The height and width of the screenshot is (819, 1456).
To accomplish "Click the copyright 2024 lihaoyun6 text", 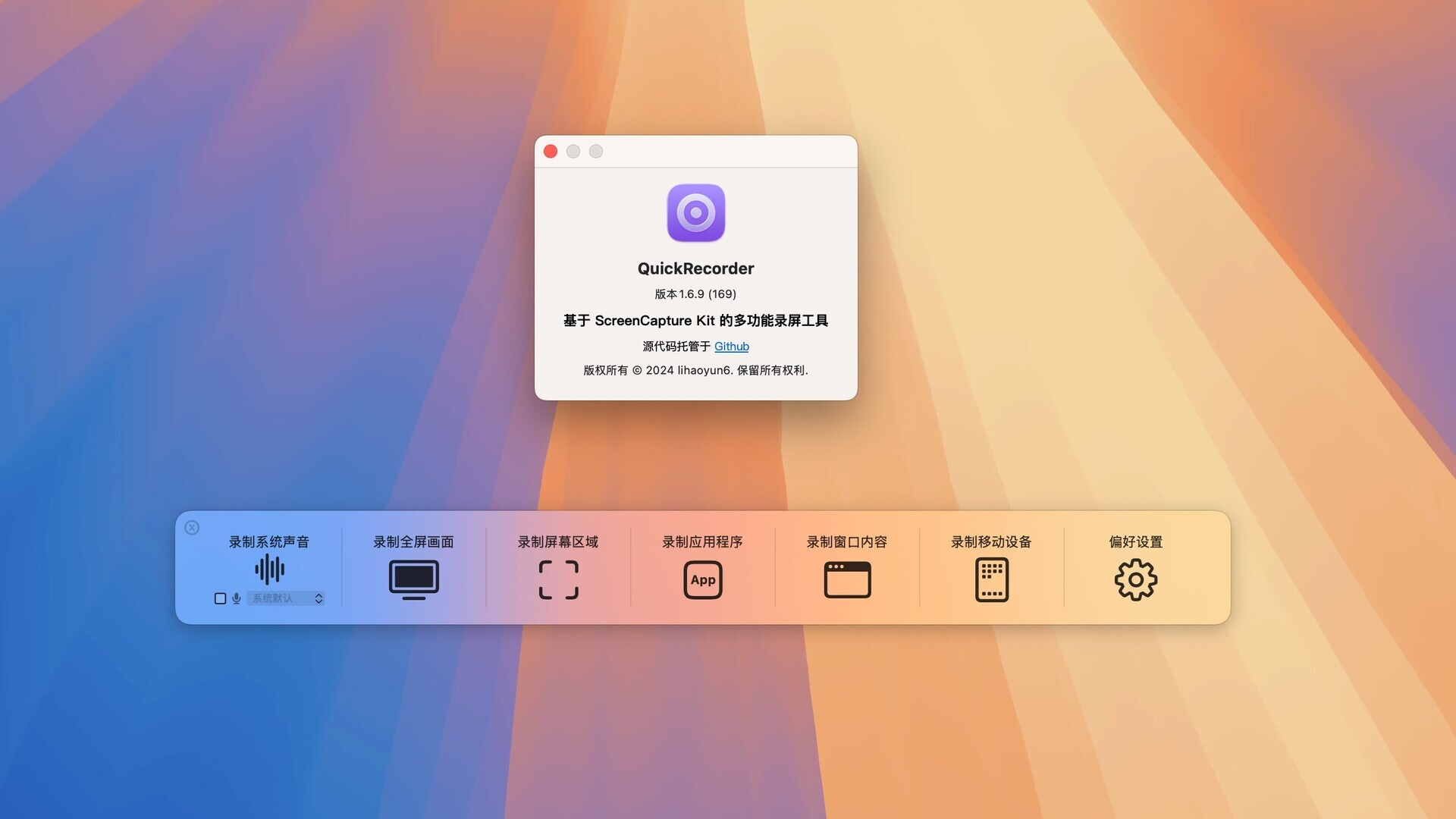I will (696, 371).
